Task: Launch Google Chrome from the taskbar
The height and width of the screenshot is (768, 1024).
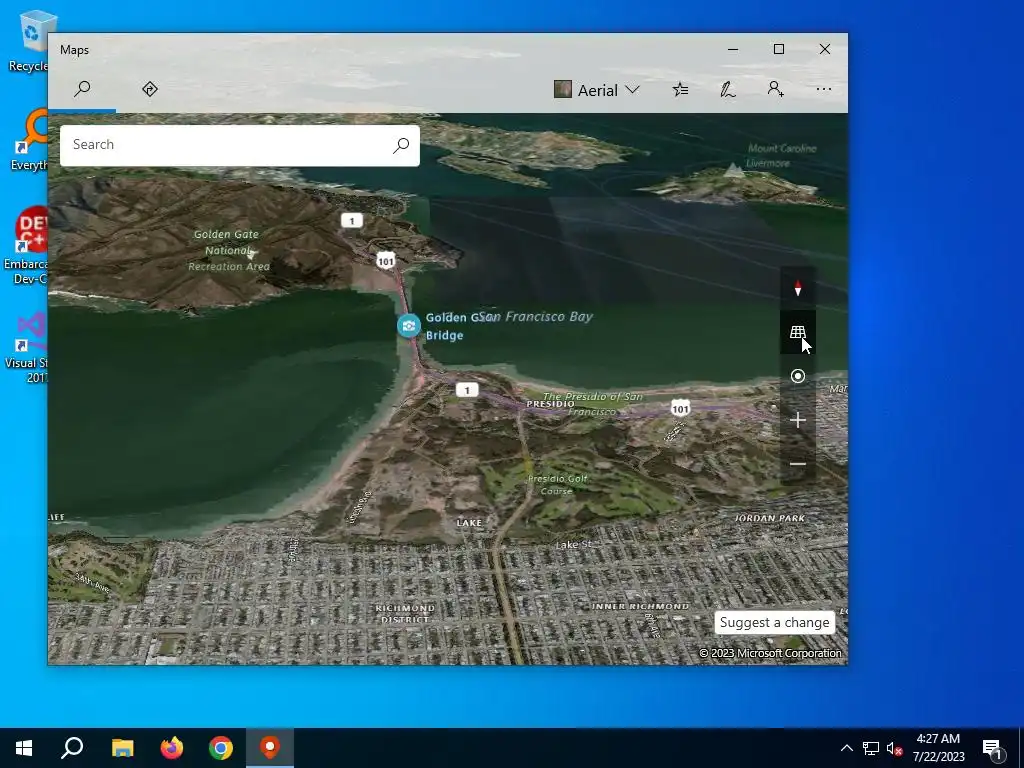Action: 221,748
